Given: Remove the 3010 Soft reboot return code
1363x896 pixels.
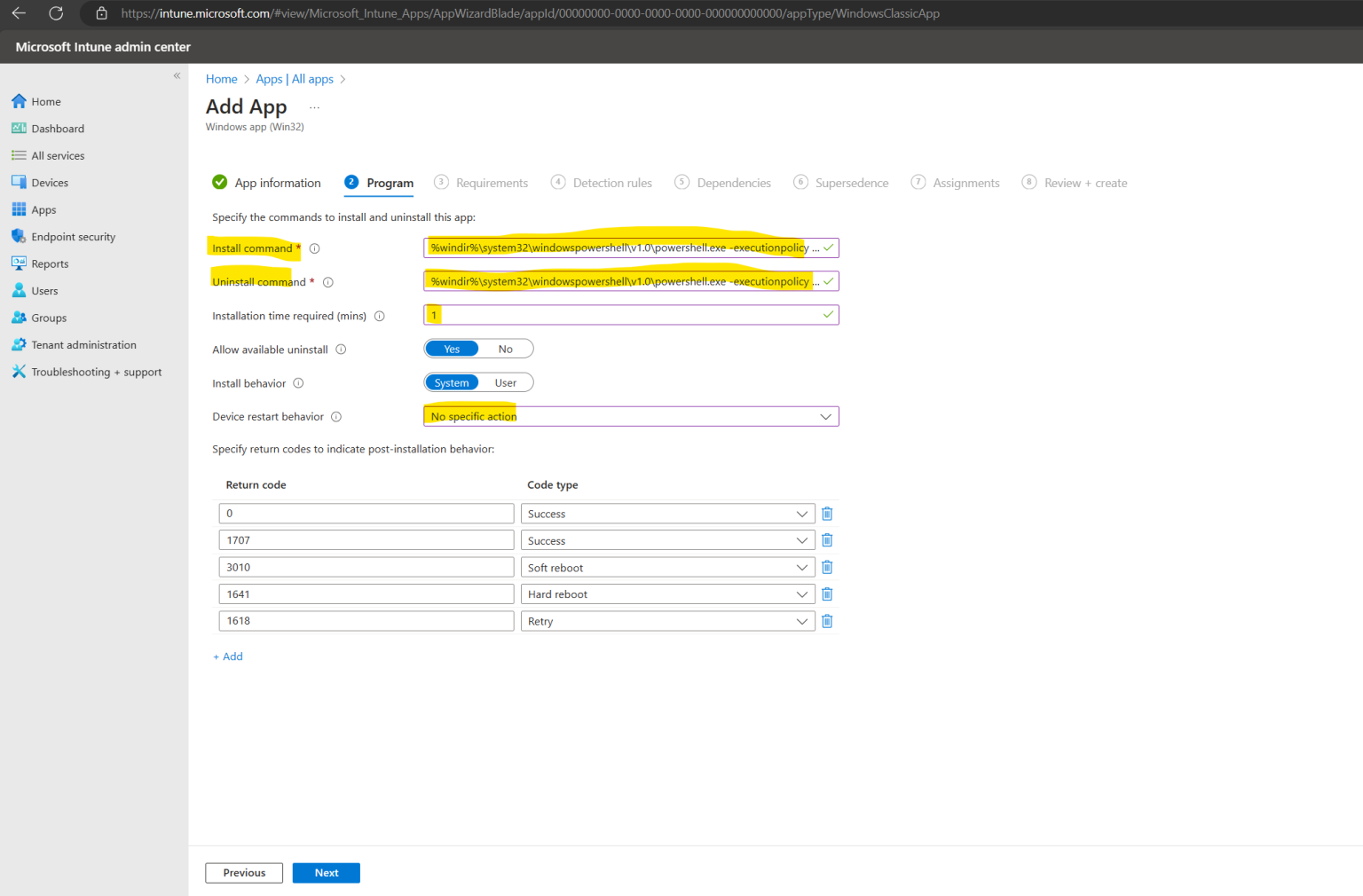Looking at the screenshot, I should tap(826, 567).
